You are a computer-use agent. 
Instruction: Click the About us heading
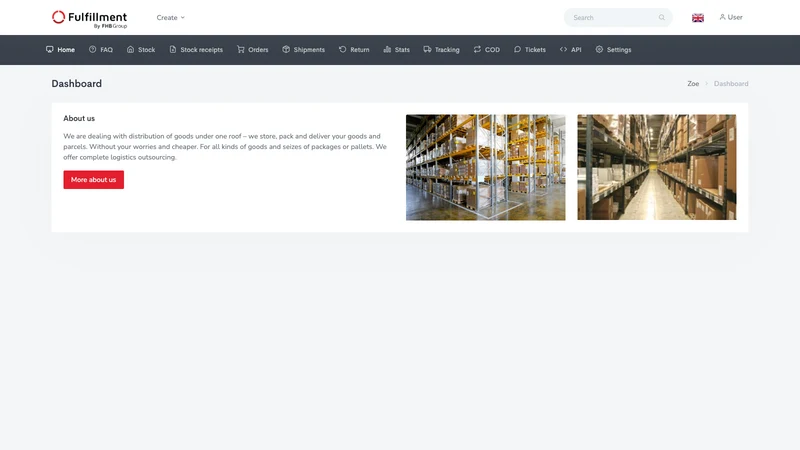pyautogui.click(x=79, y=118)
